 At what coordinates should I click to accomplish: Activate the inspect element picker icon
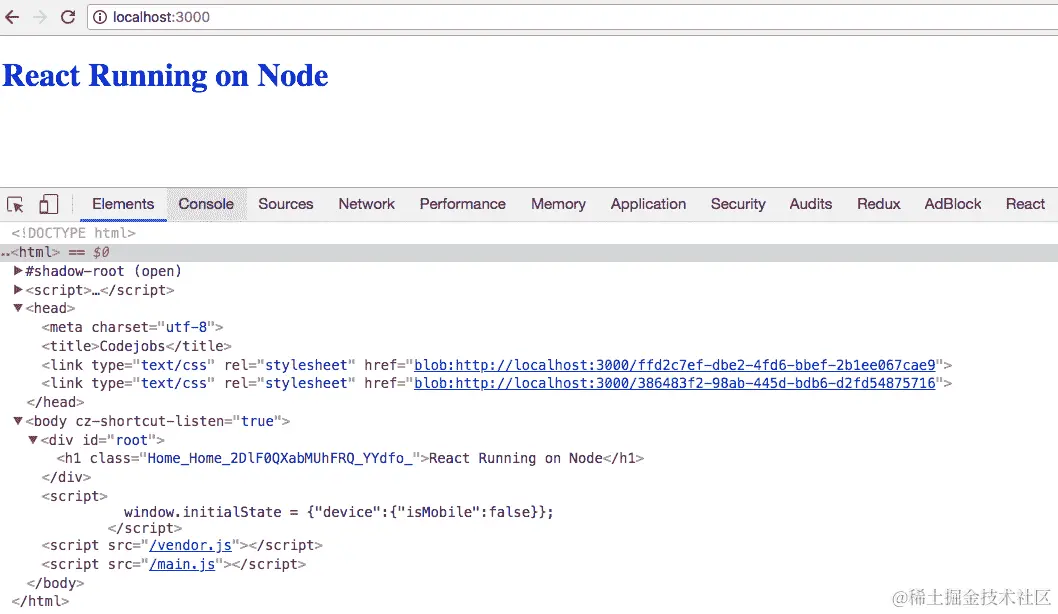[x=15, y=204]
